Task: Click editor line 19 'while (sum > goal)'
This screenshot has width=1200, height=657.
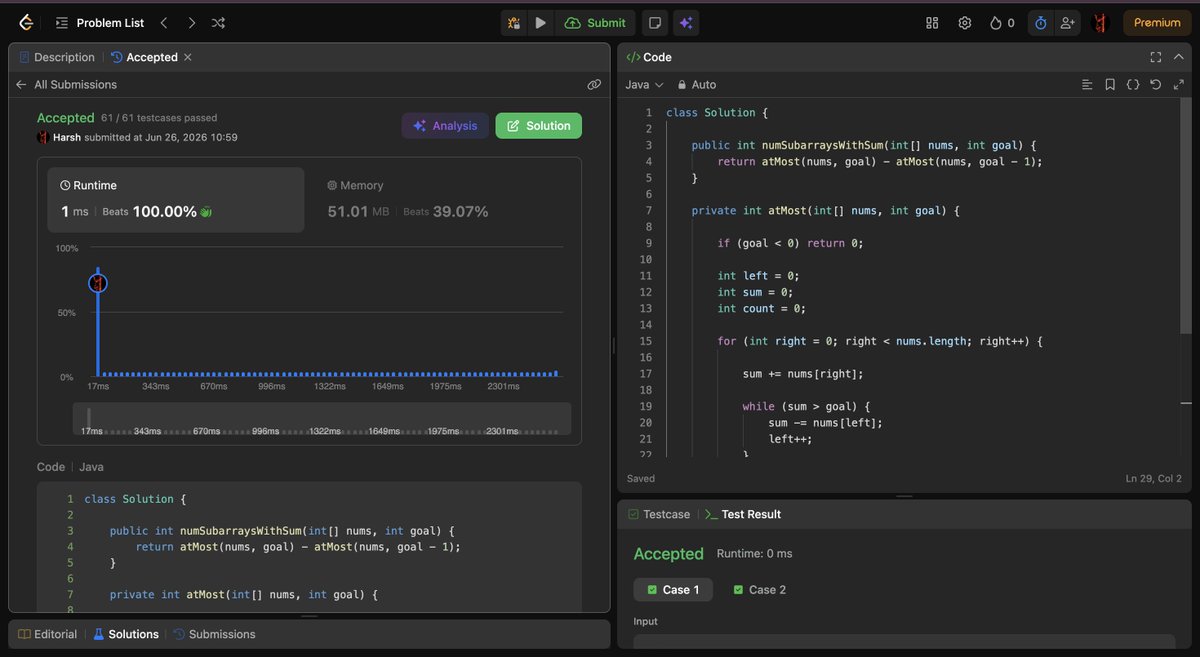Action: [808, 406]
